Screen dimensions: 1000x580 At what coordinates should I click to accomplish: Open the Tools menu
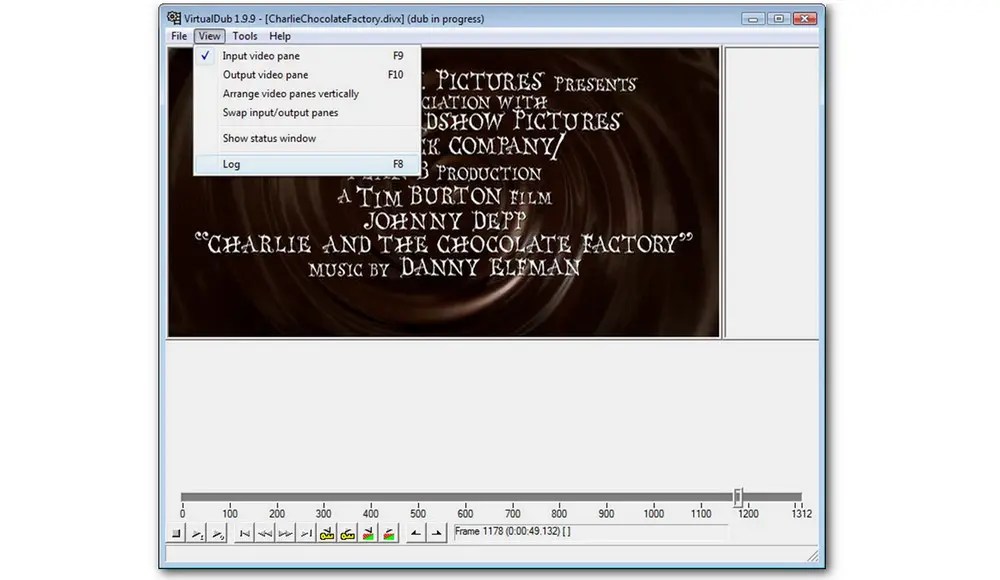pos(245,35)
